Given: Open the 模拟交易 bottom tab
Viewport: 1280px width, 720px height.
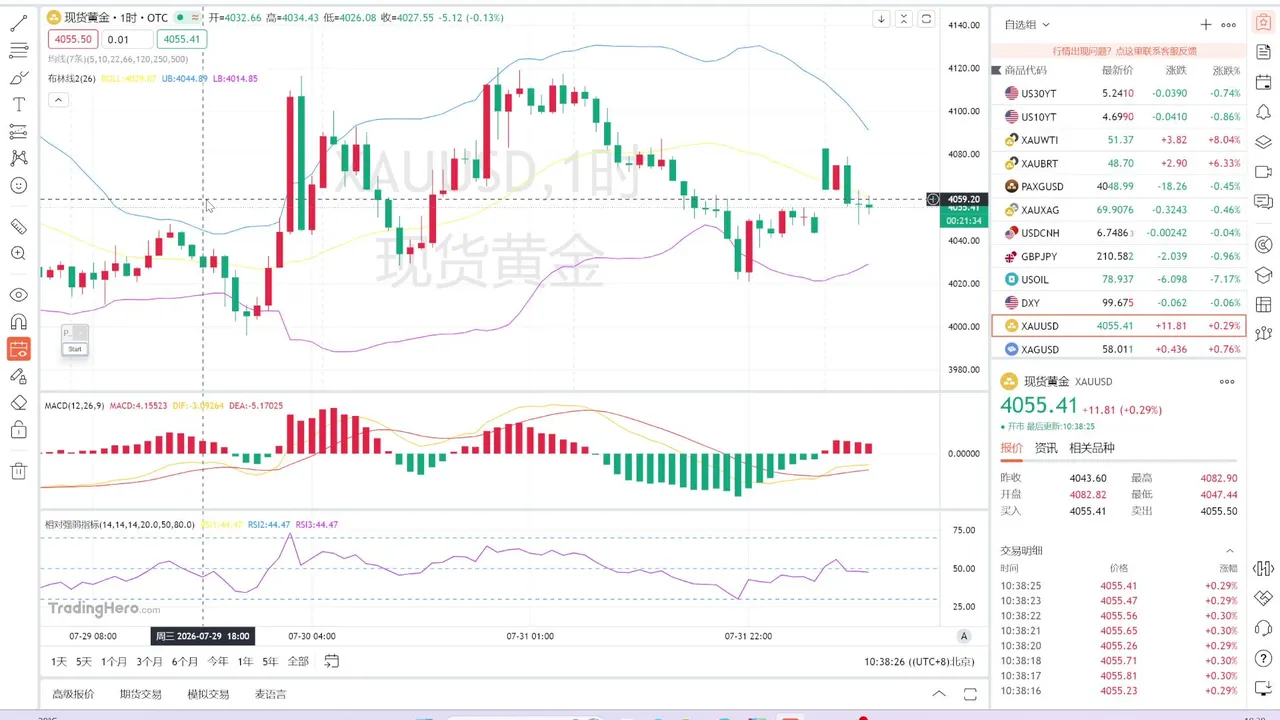Looking at the screenshot, I should tap(208, 694).
